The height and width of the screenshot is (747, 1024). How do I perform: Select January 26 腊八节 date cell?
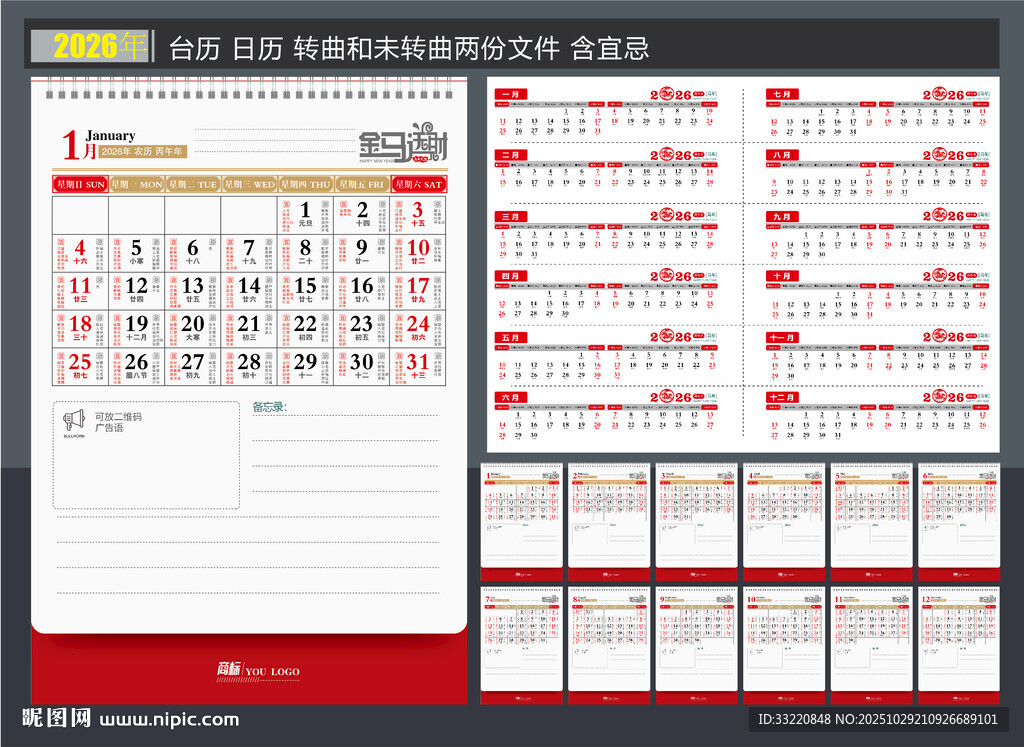tap(136, 365)
